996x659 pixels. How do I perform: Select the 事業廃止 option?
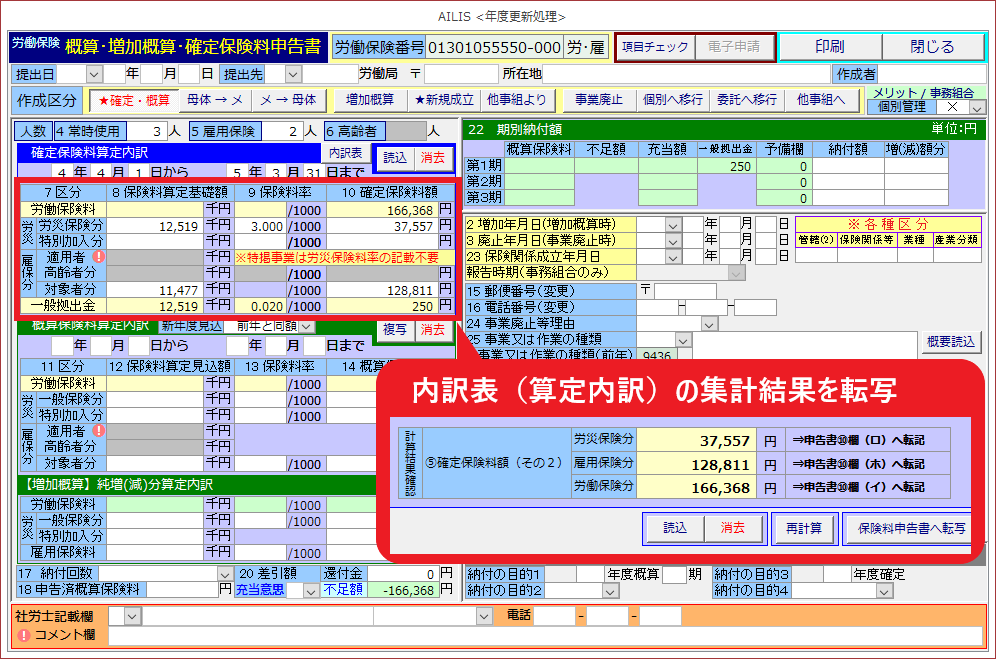pyautogui.click(x=598, y=100)
